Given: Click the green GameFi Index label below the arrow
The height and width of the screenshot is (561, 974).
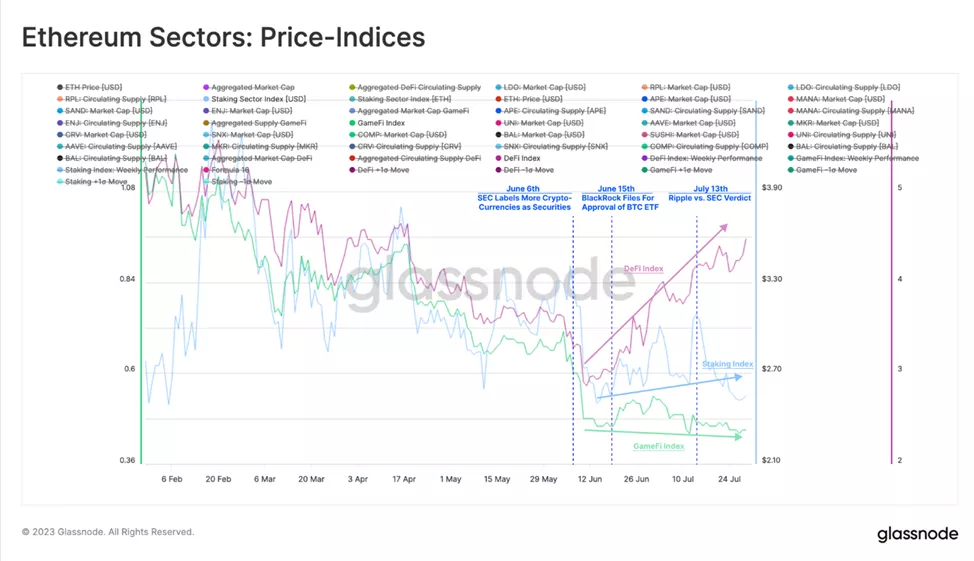Looking at the screenshot, I should coord(658,446).
